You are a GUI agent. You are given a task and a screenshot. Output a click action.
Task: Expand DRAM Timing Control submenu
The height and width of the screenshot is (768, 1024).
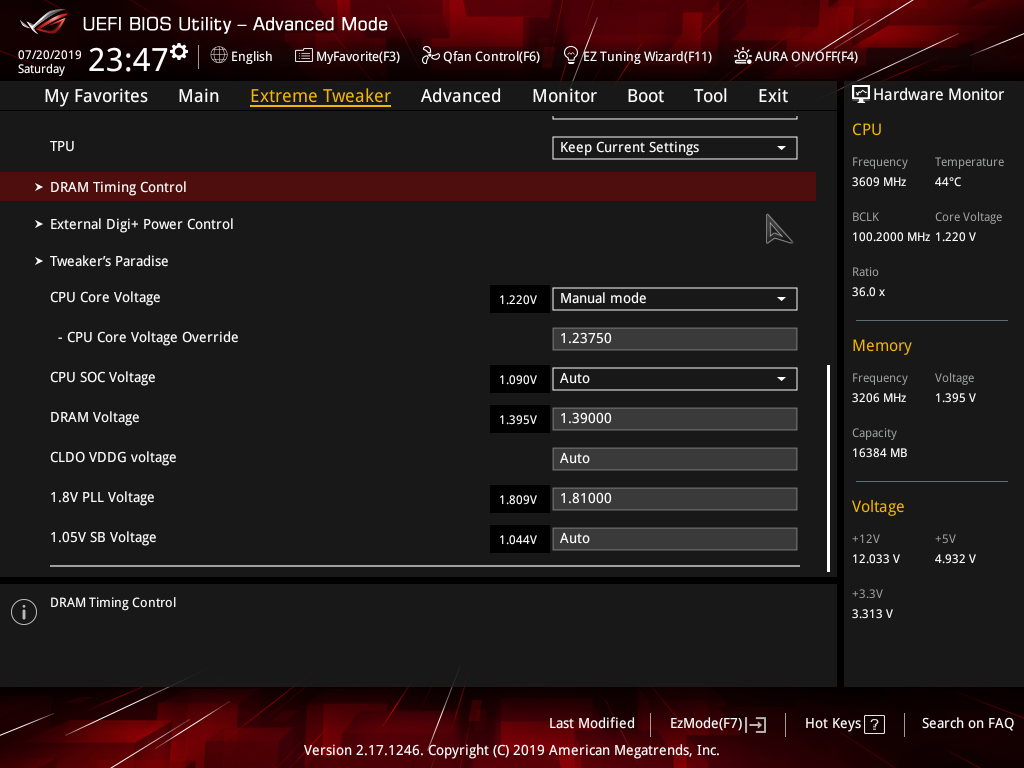(408, 187)
